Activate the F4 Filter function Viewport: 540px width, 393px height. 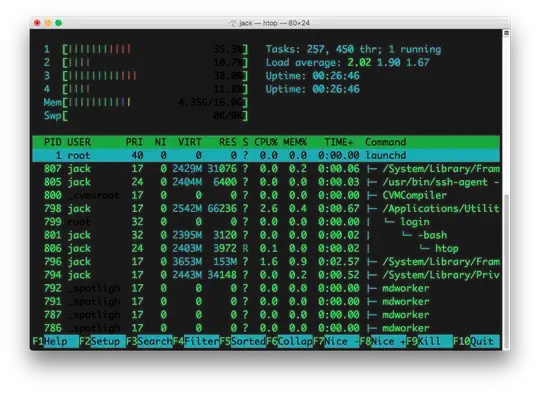point(196,341)
